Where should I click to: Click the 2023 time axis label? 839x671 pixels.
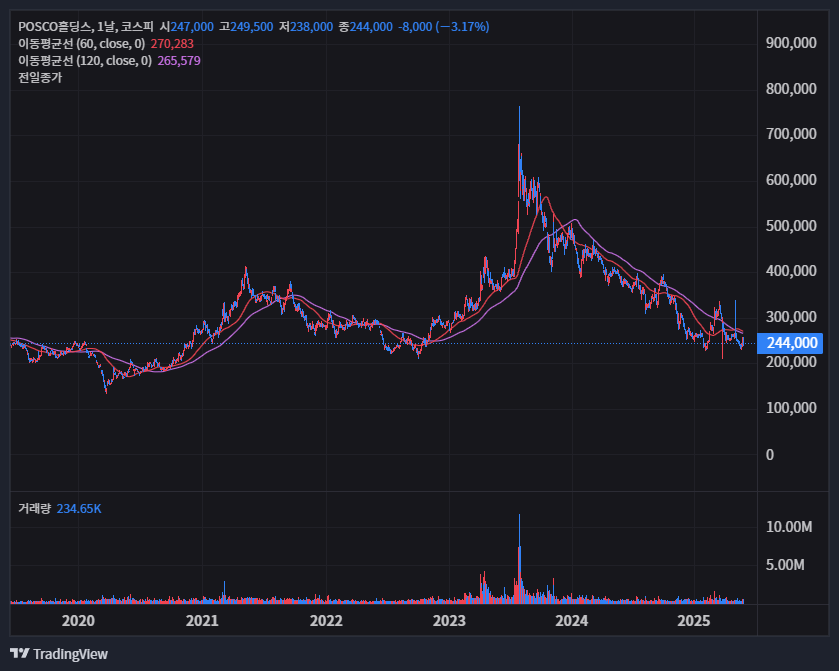(449, 621)
